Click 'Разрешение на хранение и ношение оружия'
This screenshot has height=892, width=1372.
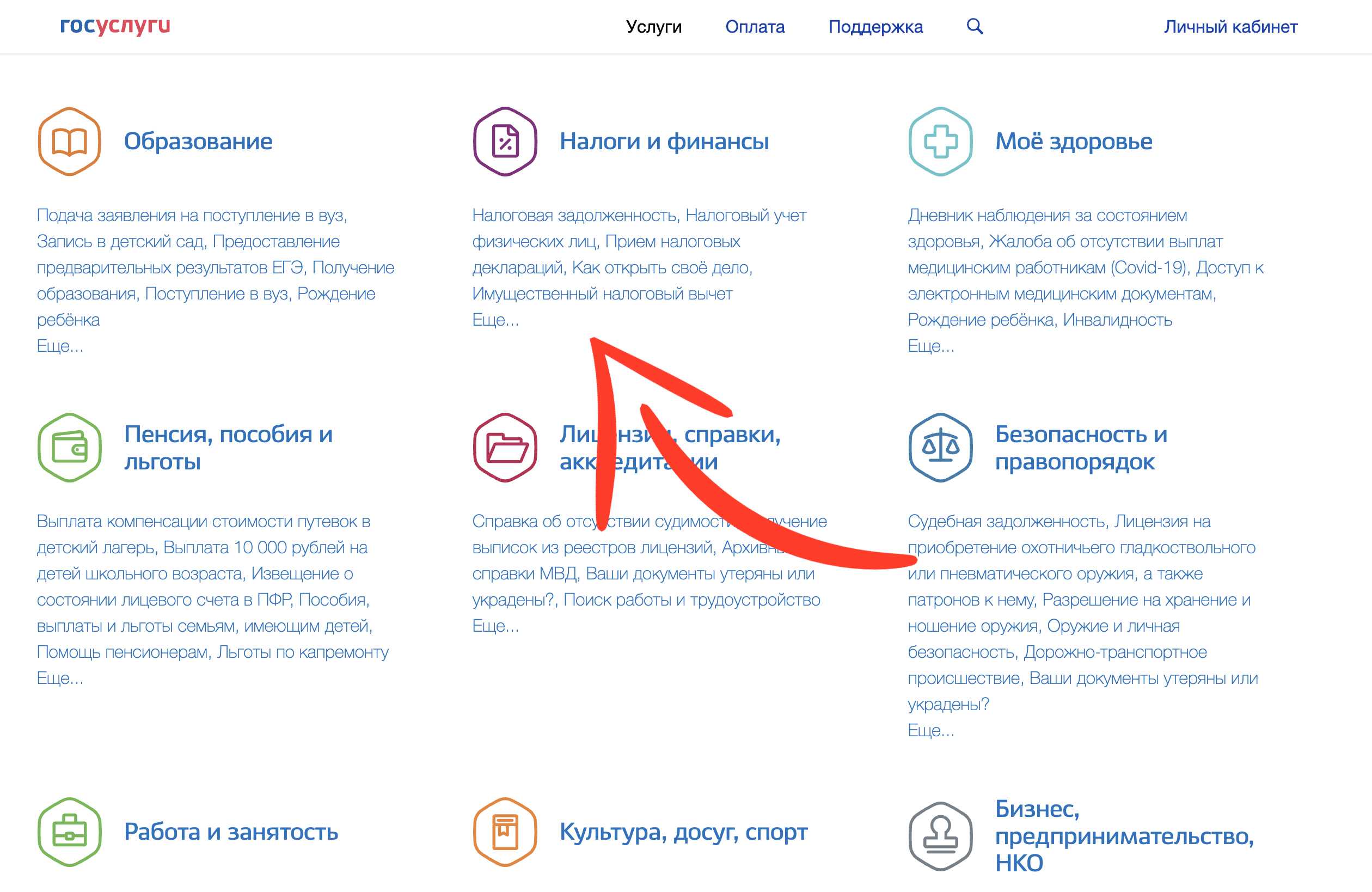(1079, 613)
